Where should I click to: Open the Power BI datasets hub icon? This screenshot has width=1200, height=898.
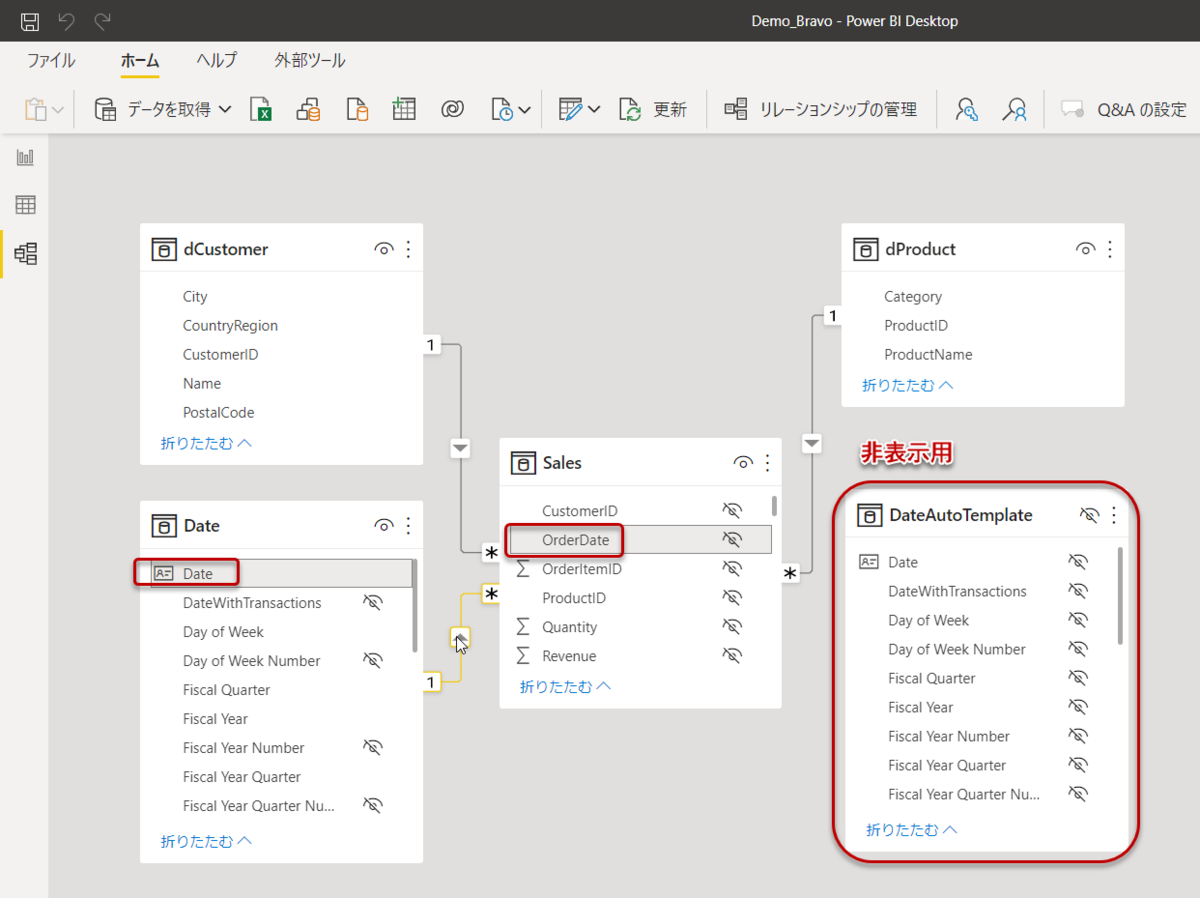(x=308, y=110)
